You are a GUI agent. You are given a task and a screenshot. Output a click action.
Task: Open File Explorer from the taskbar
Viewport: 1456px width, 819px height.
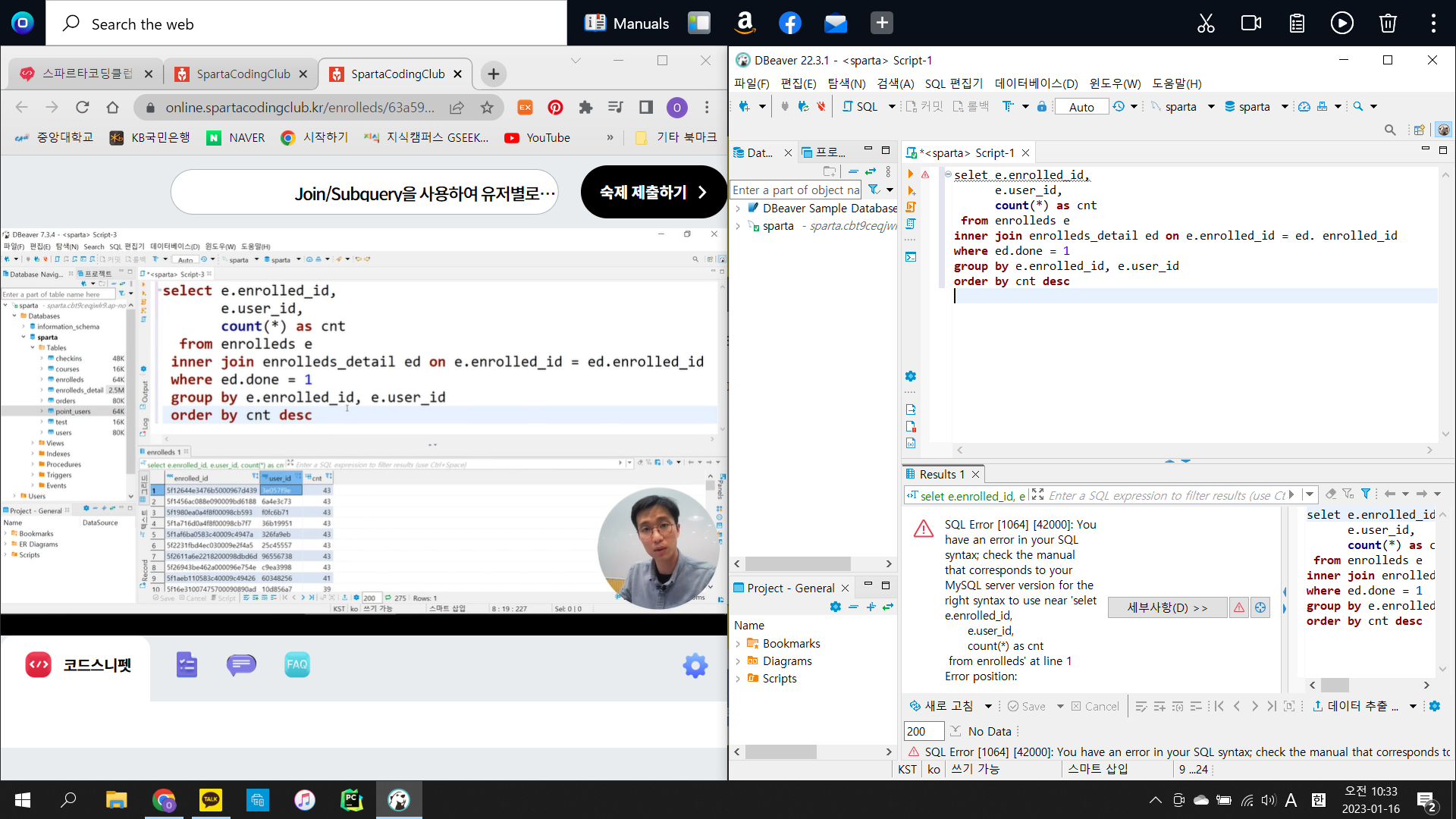tap(116, 800)
